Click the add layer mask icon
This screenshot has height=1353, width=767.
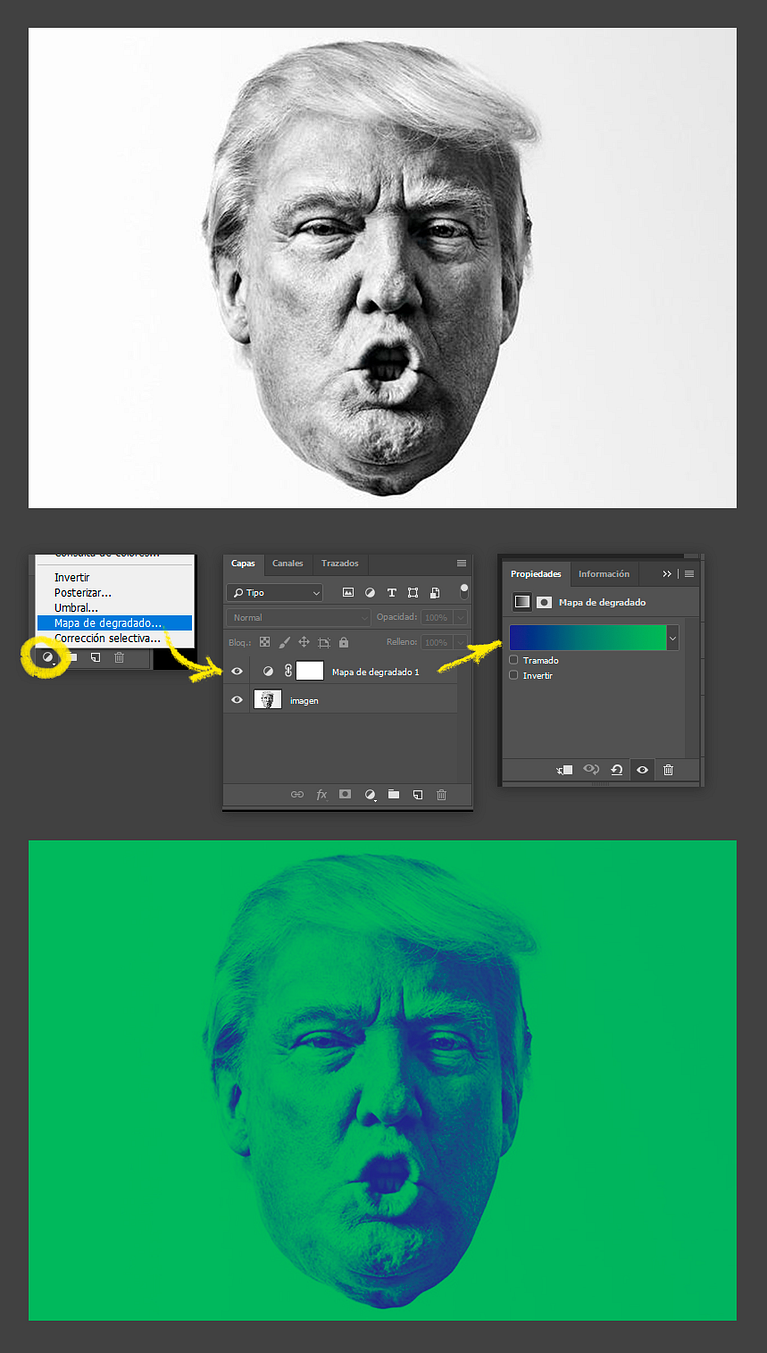[345, 794]
